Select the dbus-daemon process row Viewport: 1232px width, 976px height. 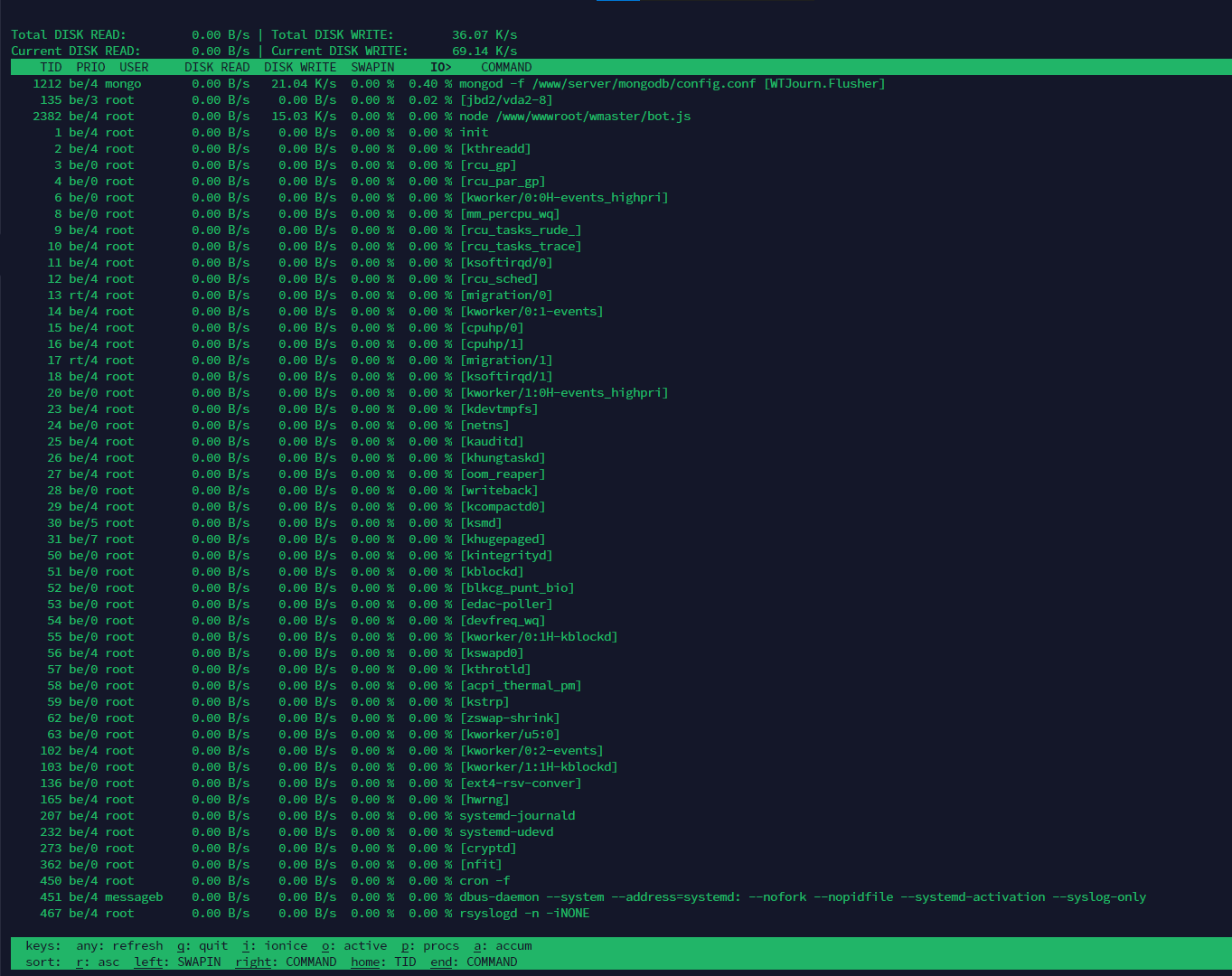point(802,896)
